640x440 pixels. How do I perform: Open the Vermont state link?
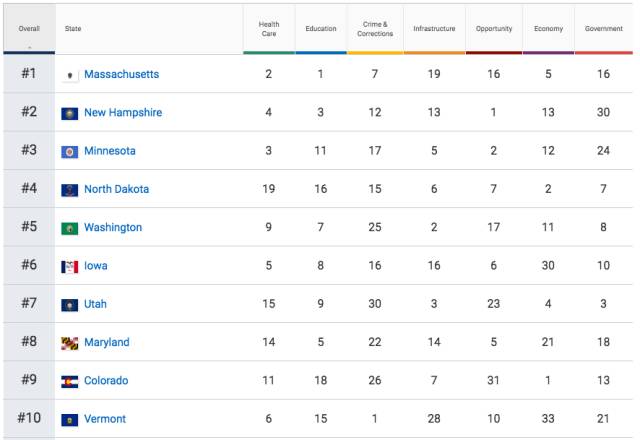105,420
